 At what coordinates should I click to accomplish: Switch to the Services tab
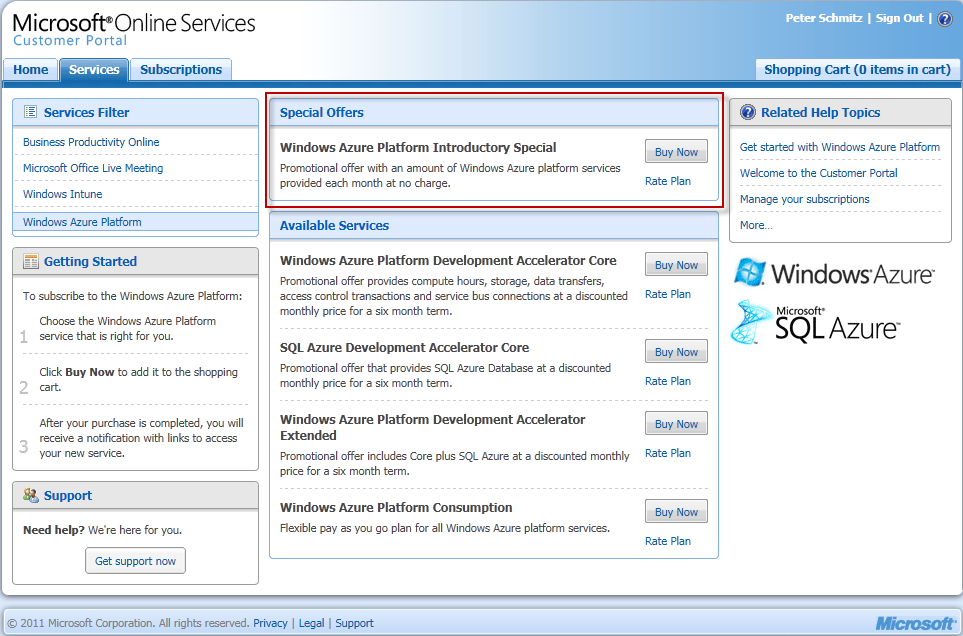pyautogui.click(x=94, y=69)
